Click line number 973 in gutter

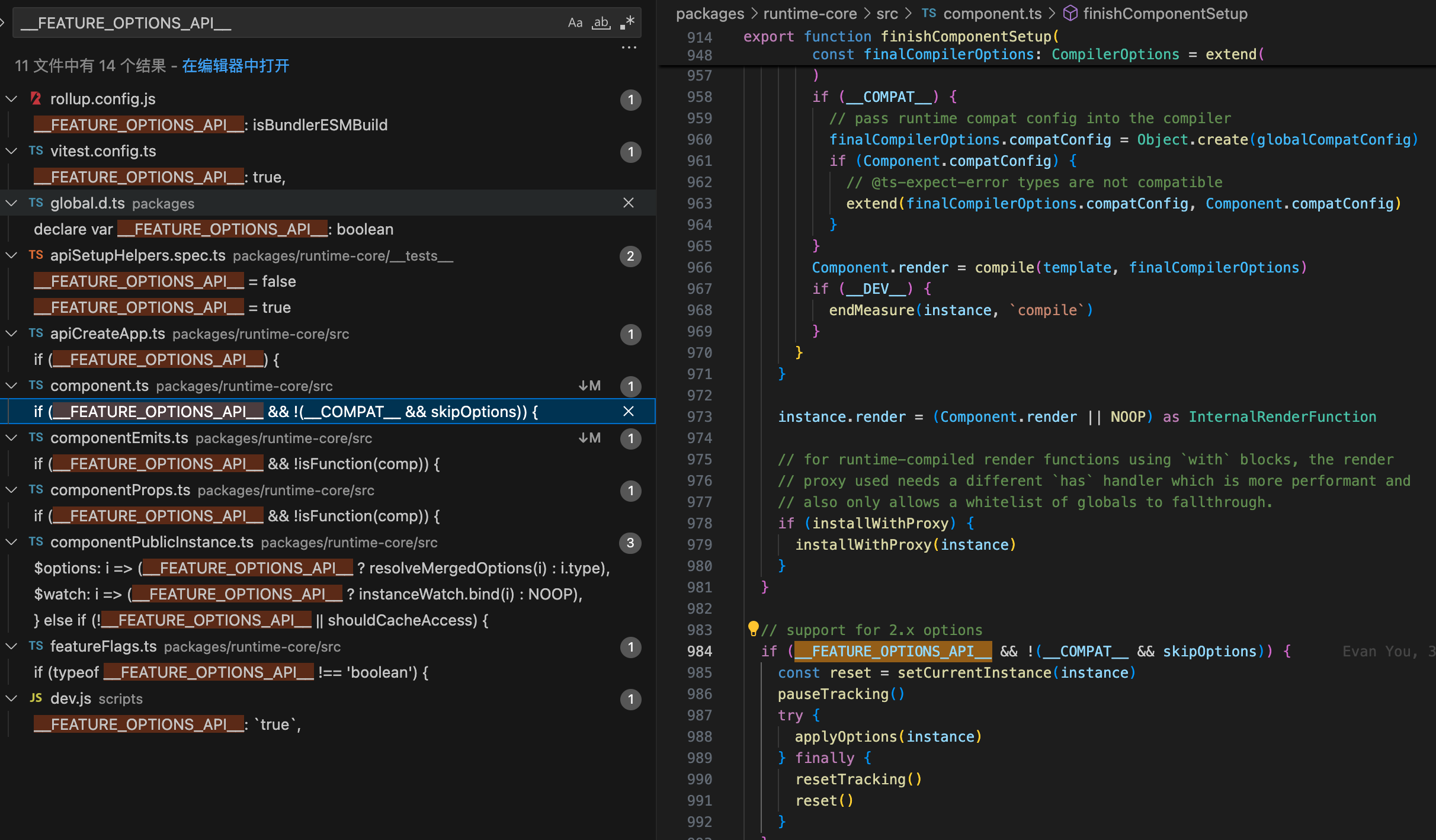point(699,416)
